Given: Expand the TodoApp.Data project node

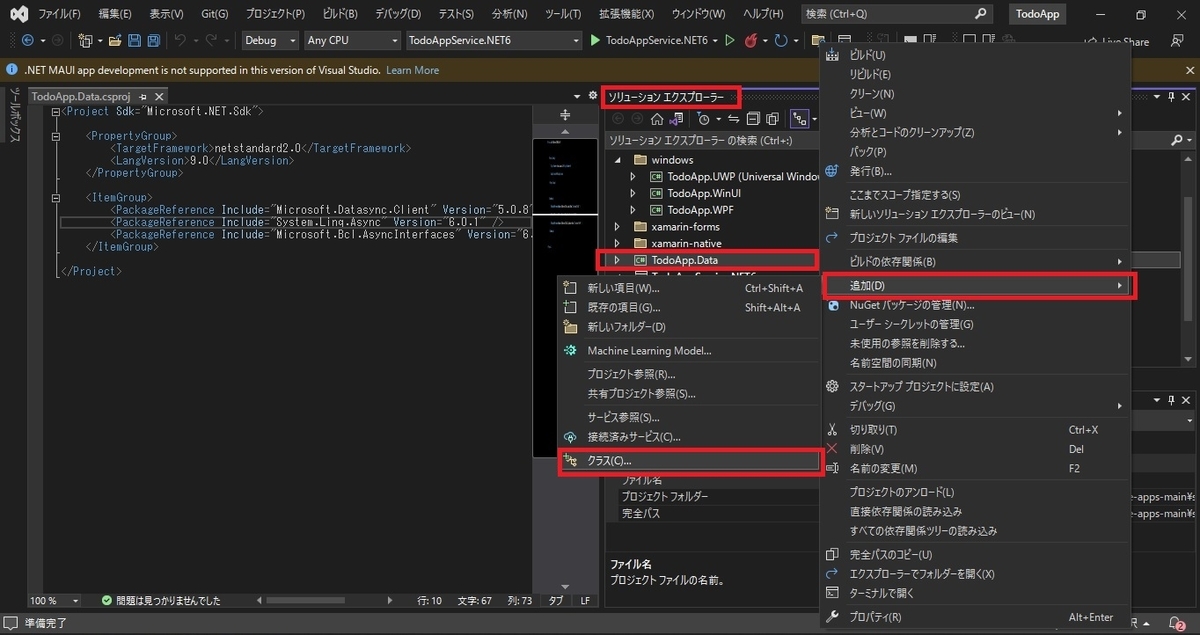Looking at the screenshot, I should coord(617,260).
